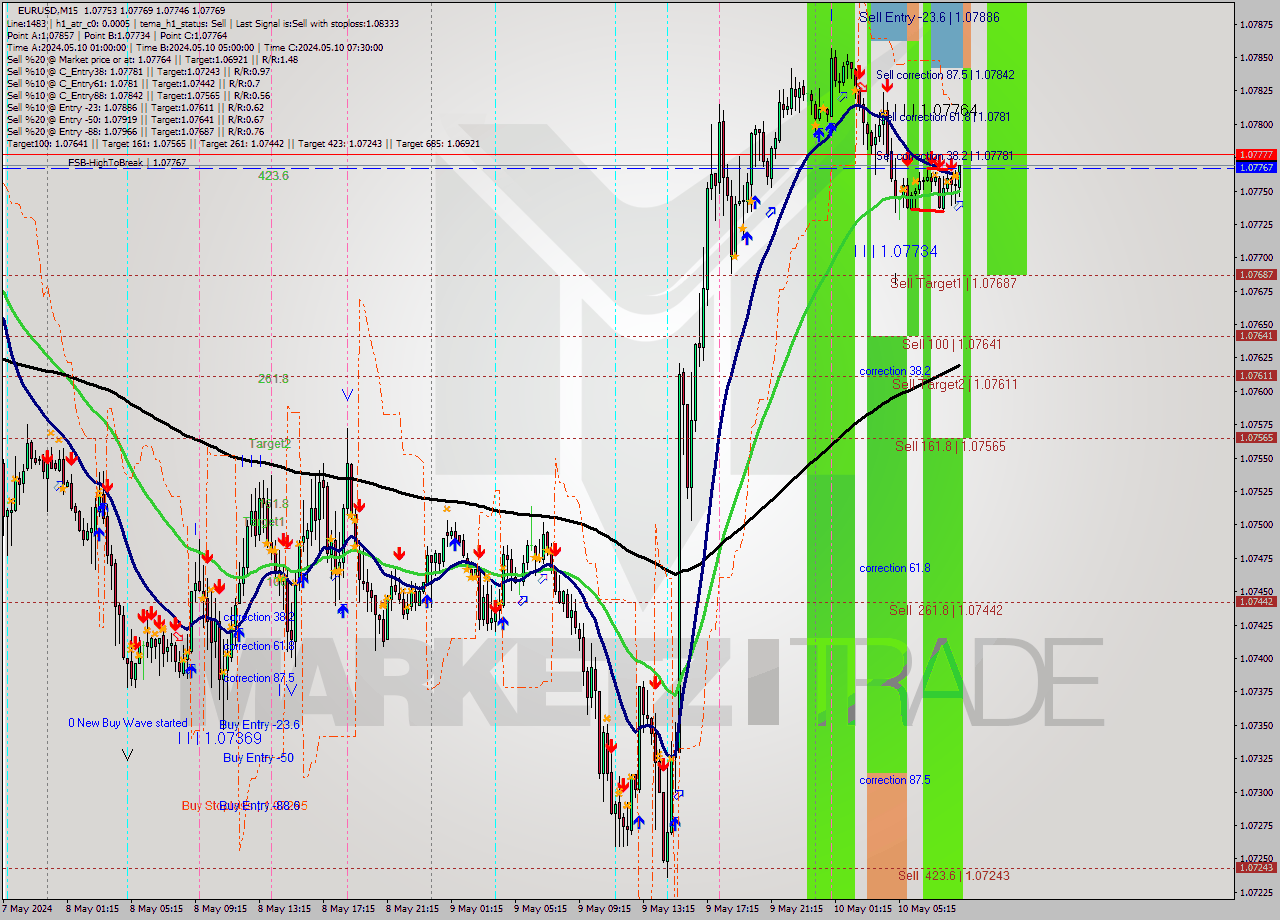The image size is (1280, 920).
Task: Select the 'Sell Target1 | 1.07687' label
Action: [953, 284]
